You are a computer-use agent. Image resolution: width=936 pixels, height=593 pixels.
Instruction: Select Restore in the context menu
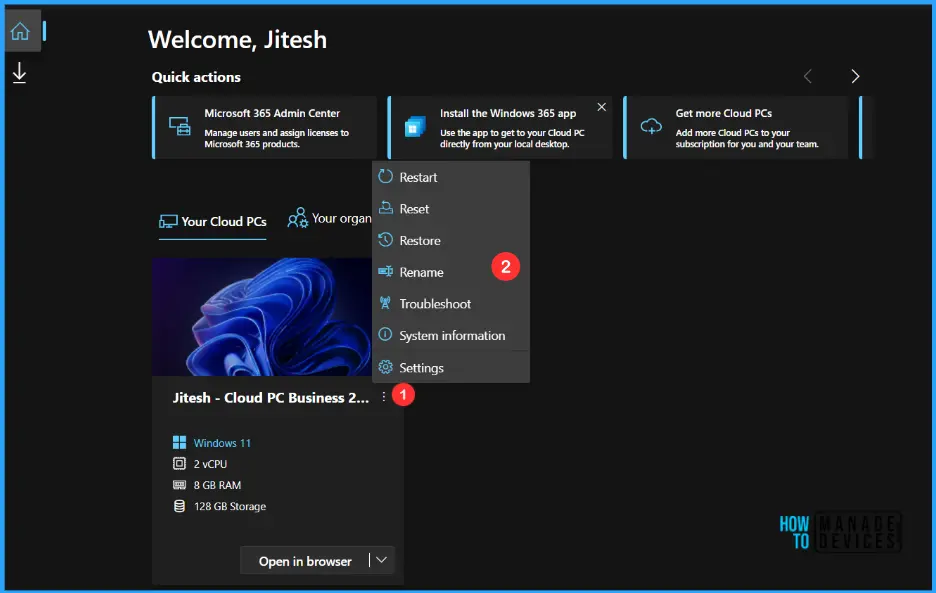[x=451, y=241]
